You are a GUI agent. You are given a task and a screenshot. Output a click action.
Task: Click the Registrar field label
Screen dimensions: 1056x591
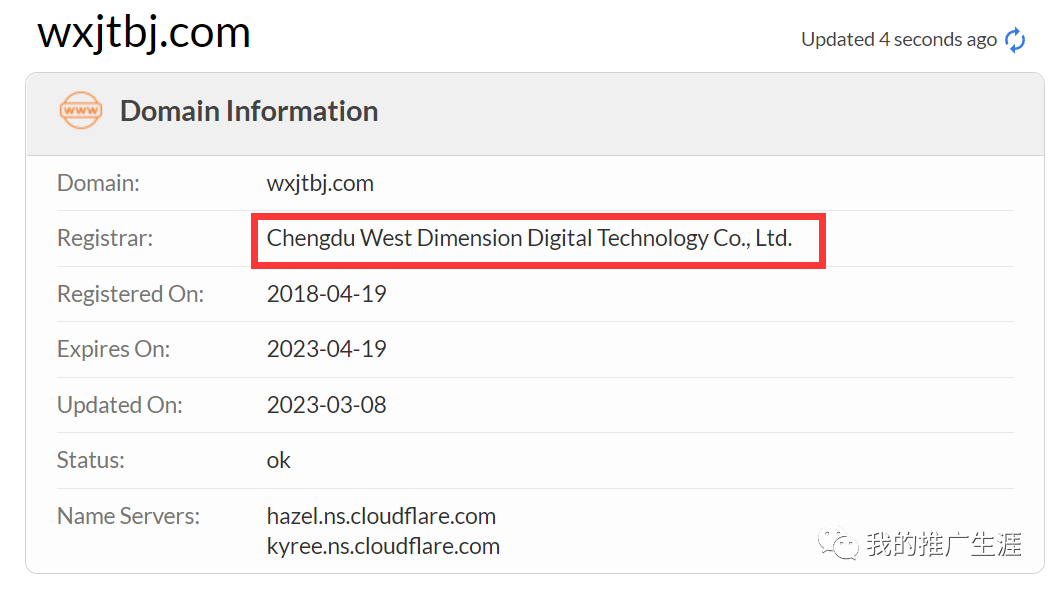104,239
